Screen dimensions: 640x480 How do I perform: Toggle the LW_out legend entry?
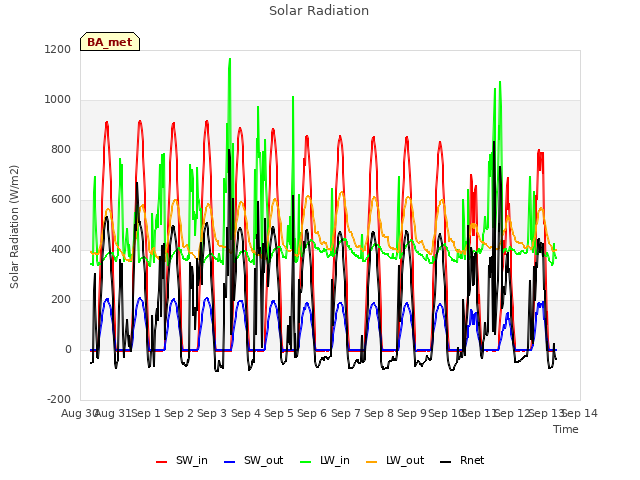coord(395,460)
